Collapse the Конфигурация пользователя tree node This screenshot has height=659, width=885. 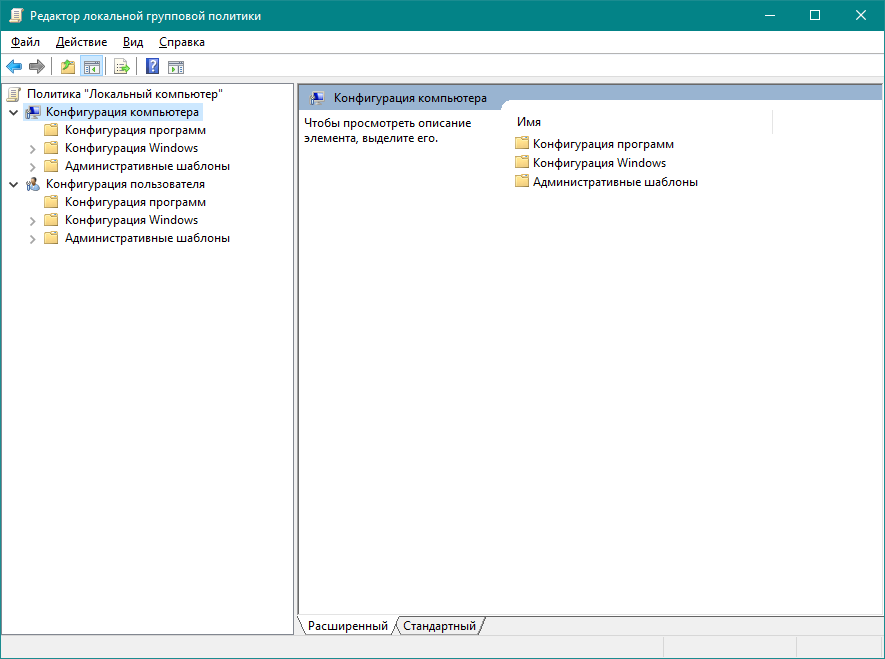14,184
